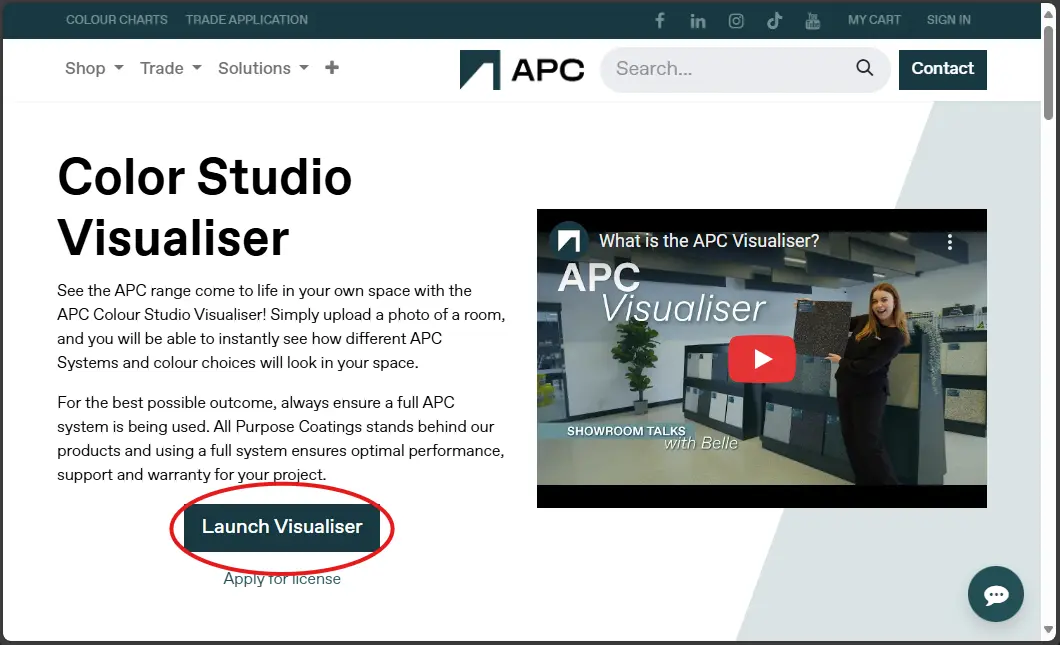Click the scrollbar down arrow

[x=1049, y=629]
